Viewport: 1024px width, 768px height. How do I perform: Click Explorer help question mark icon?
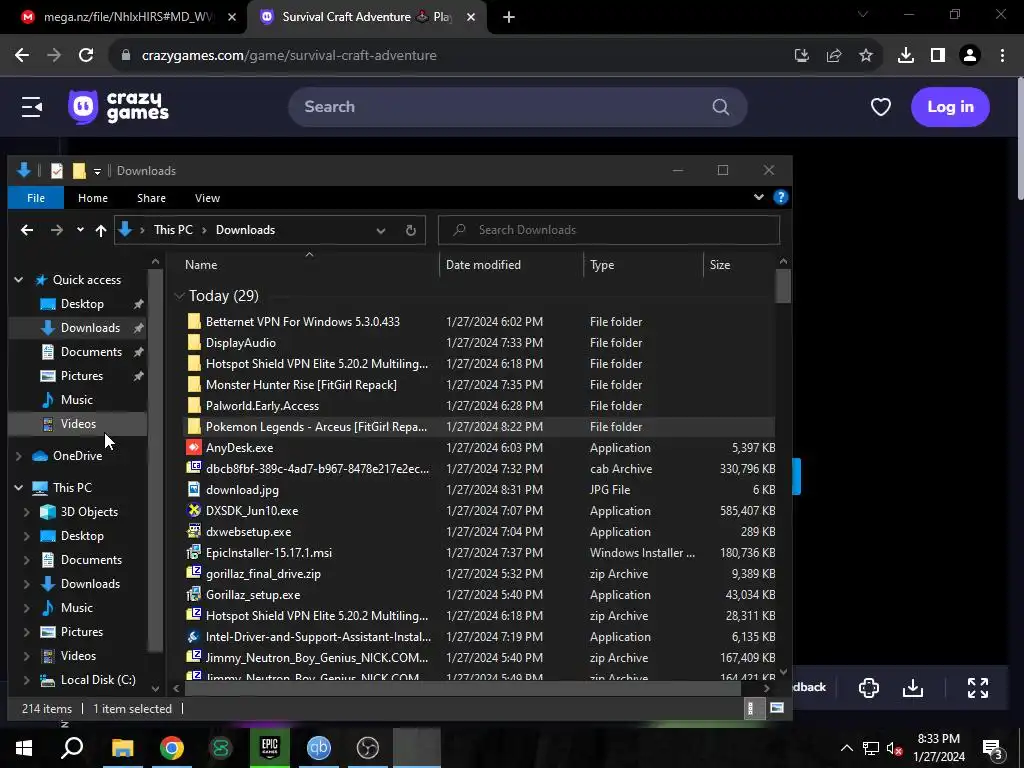[780, 197]
